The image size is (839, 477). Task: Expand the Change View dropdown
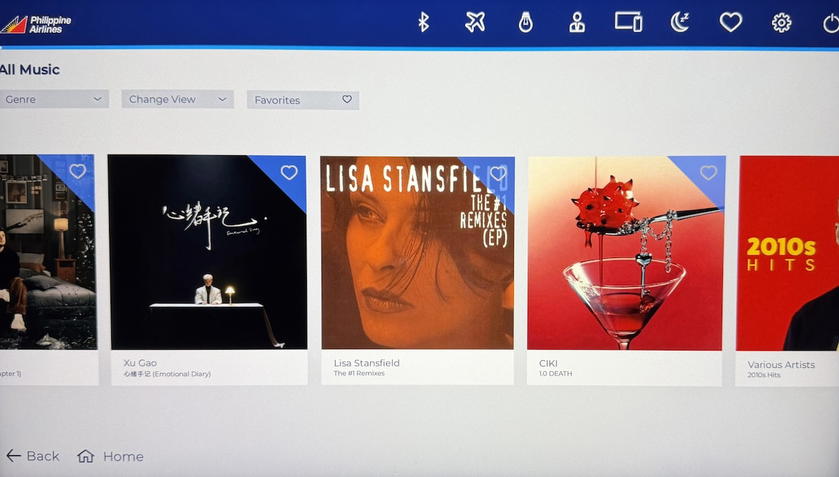click(178, 99)
